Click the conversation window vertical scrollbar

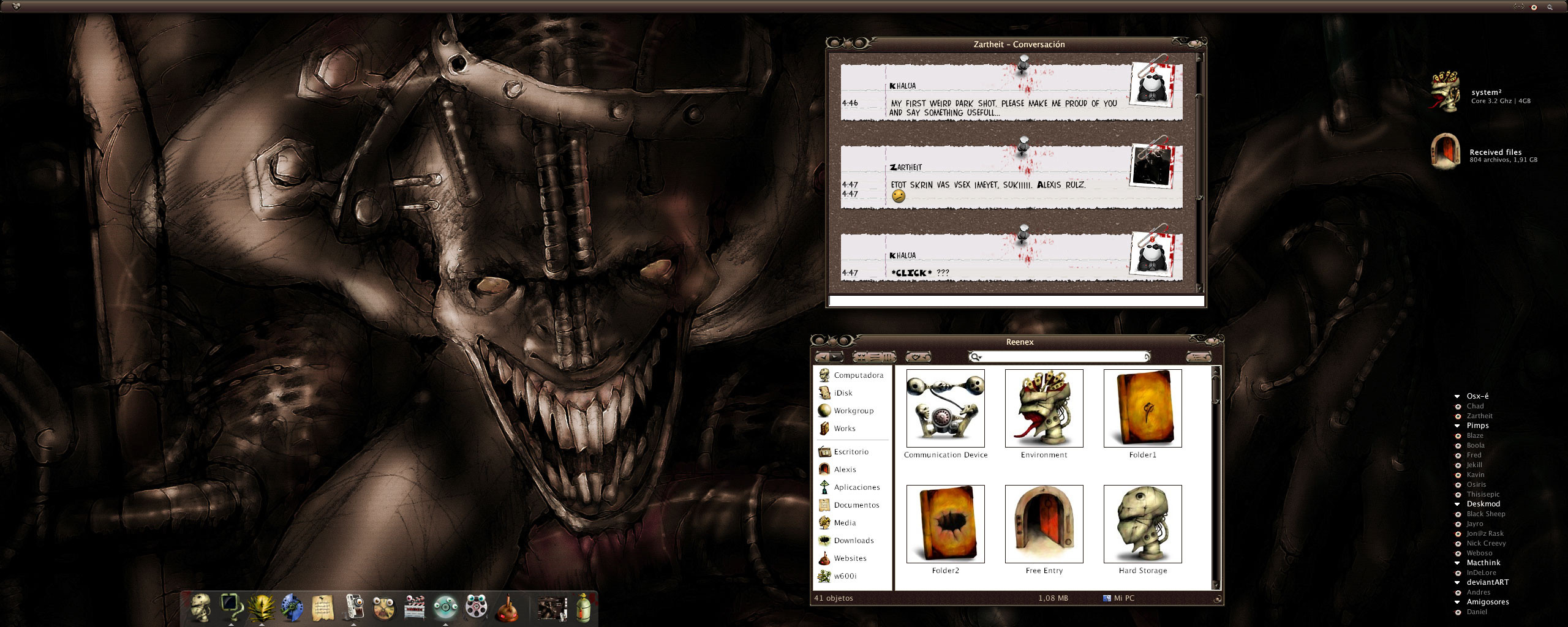(1199, 173)
